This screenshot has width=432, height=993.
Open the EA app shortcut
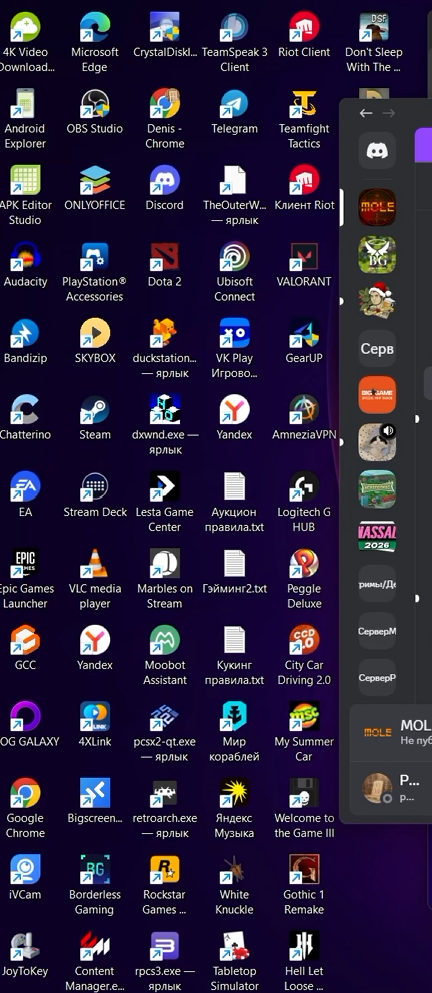coord(25,488)
